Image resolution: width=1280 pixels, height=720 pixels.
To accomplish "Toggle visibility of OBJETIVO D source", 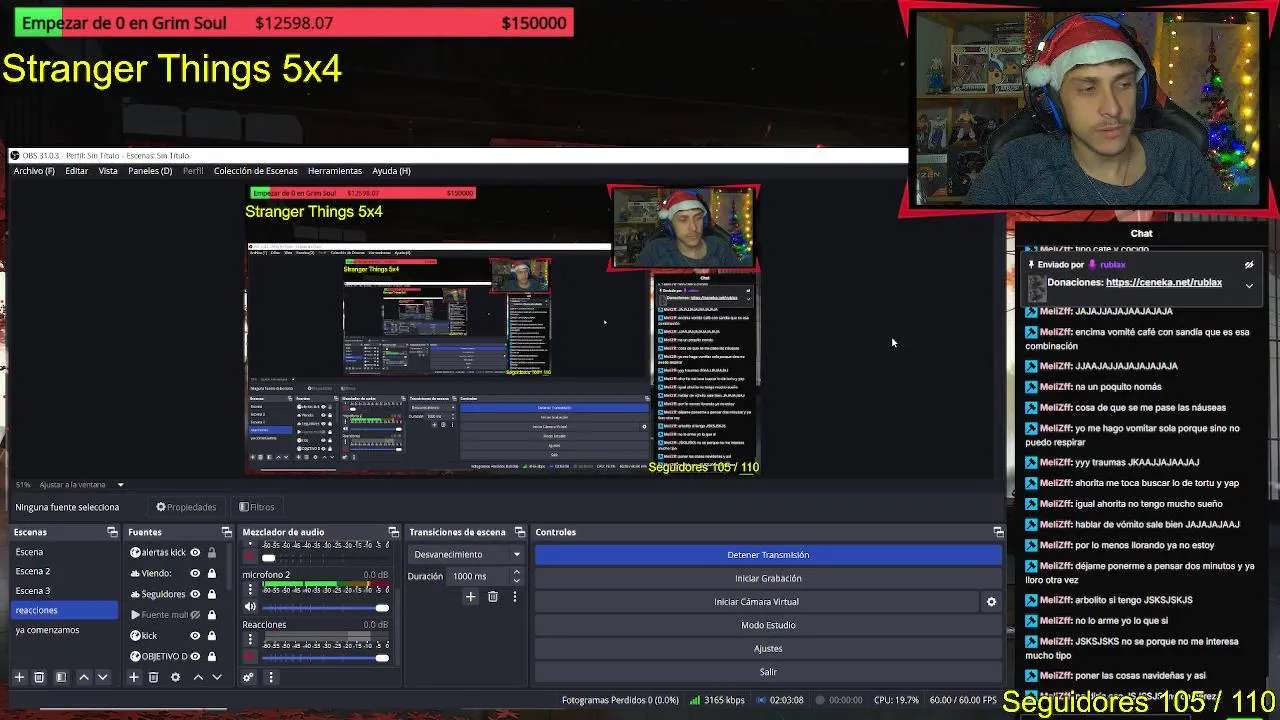I will pos(195,656).
